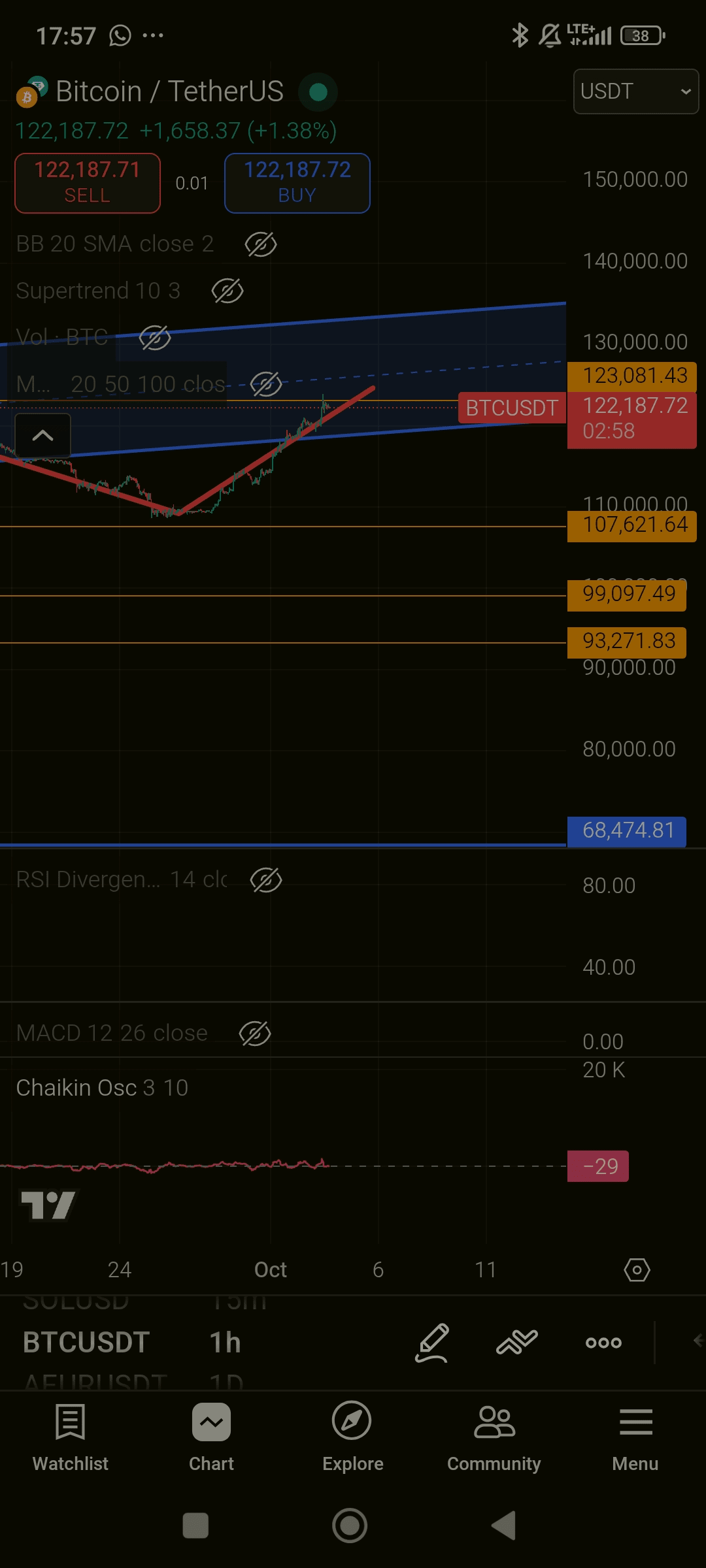Tap the Supertrend 10 3 legend text

(98, 291)
